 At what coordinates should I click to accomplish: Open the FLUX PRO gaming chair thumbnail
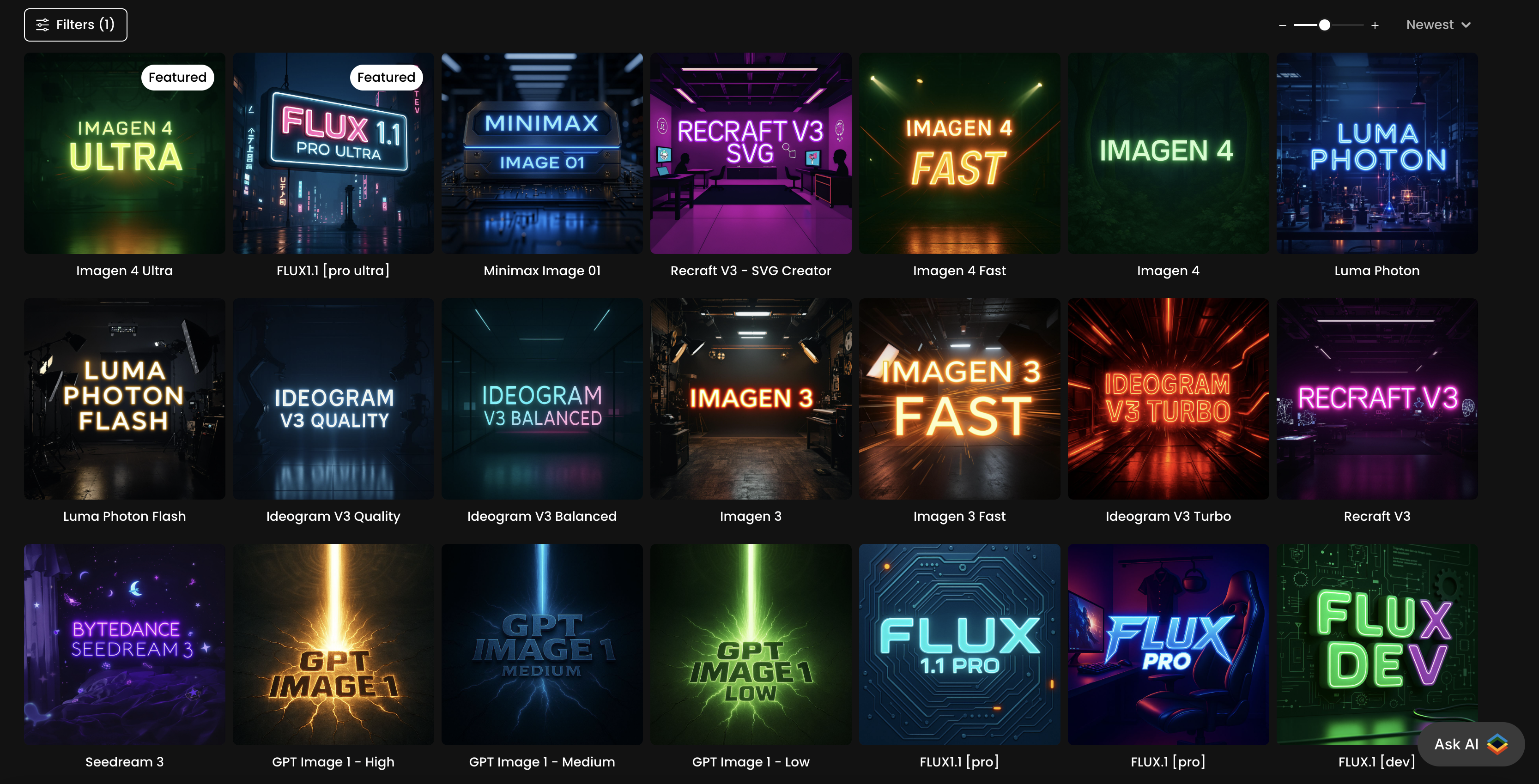pyautogui.click(x=1169, y=644)
